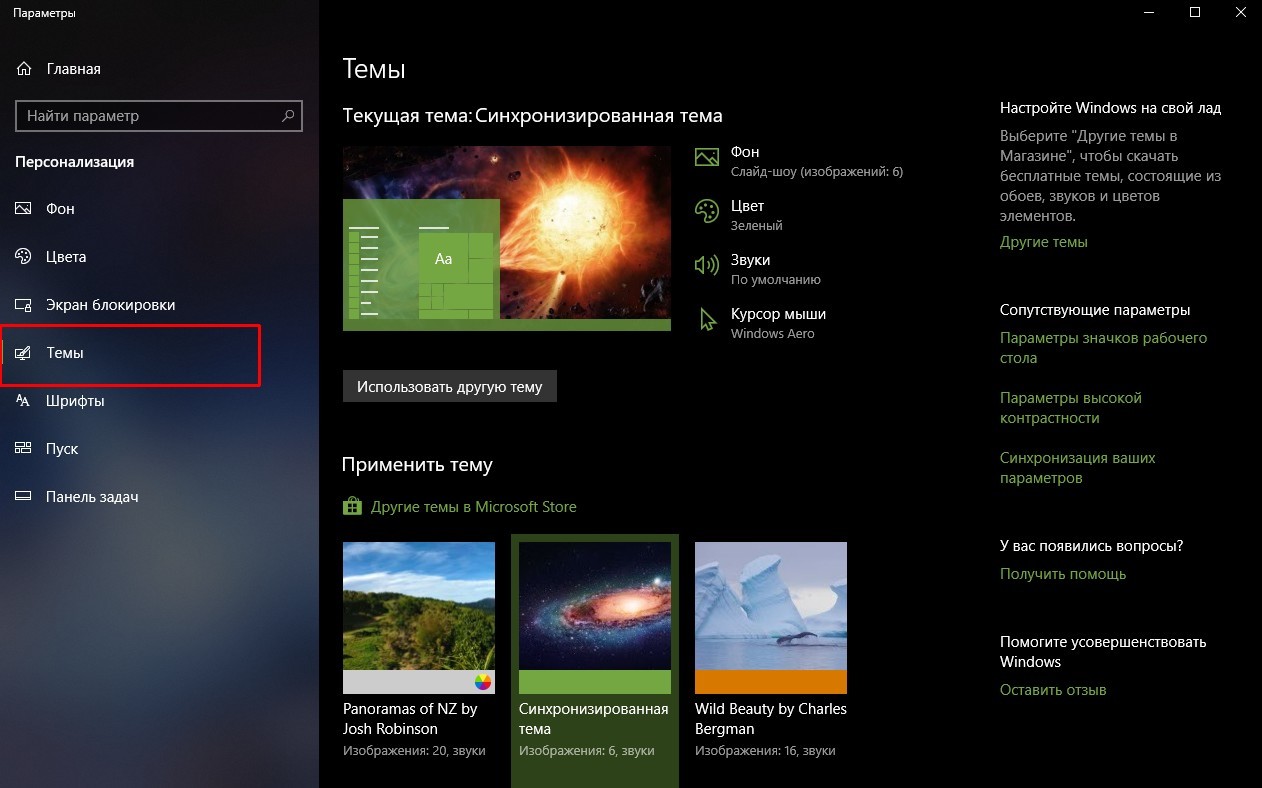
Task: Click the Microsoft Store bag icon
Action: [x=352, y=507]
